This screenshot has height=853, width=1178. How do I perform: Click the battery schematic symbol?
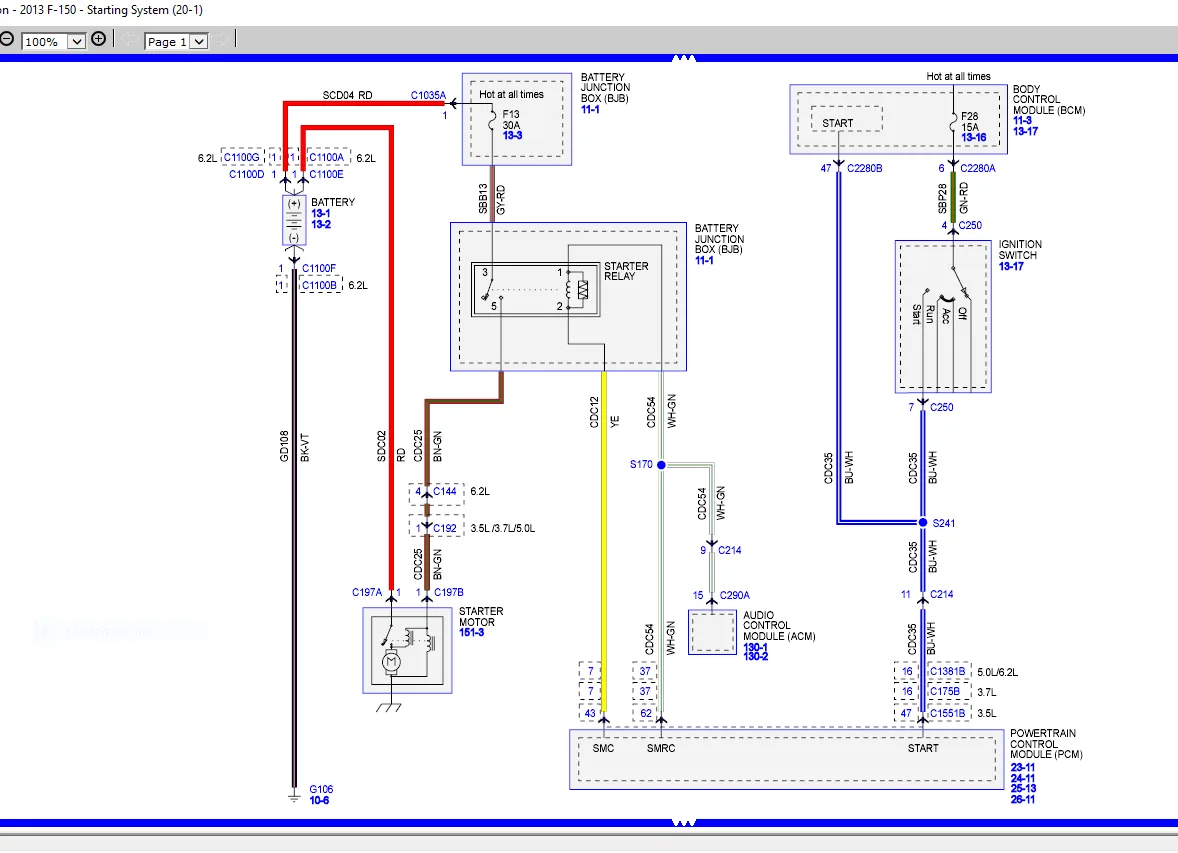tap(294, 221)
